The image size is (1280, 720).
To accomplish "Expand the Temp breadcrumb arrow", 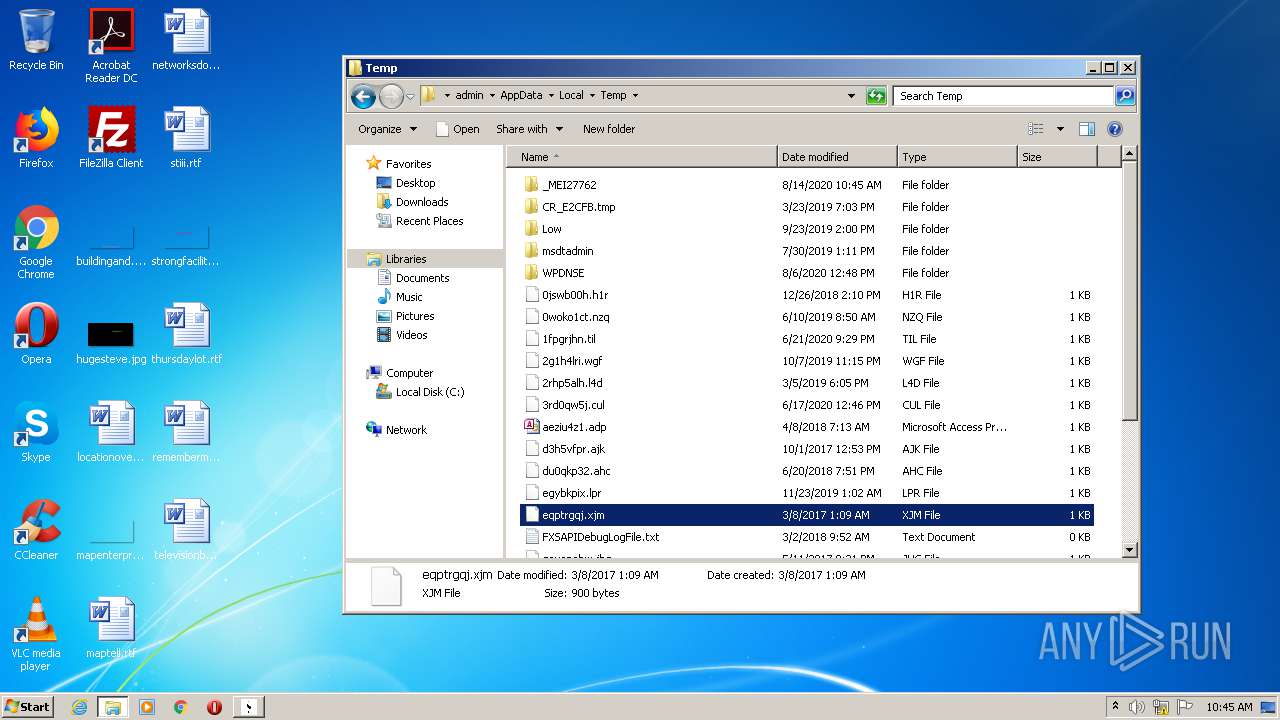I will [x=635, y=96].
